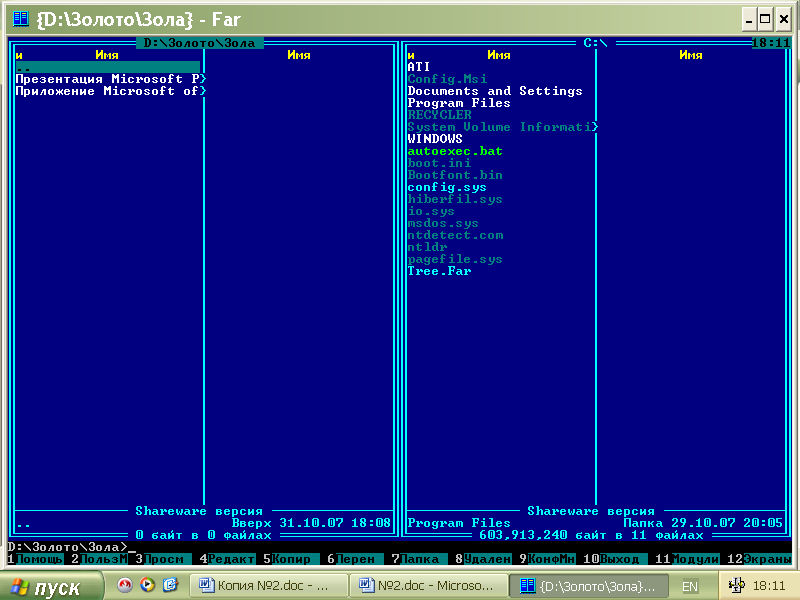Launch Windows Media Player from quick launch
Image resolution: width=800 pixels, height=600 pixels.
click(147, 585)
